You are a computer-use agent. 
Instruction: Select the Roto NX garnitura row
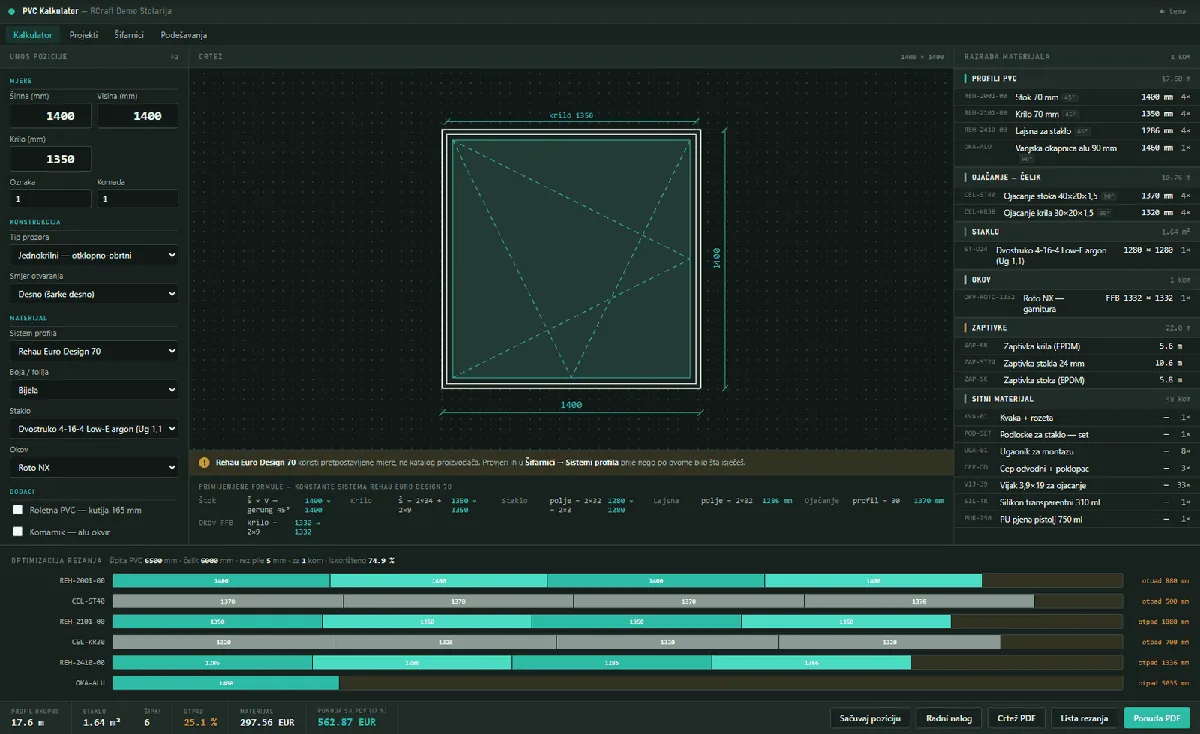(x=1077, y=303)
